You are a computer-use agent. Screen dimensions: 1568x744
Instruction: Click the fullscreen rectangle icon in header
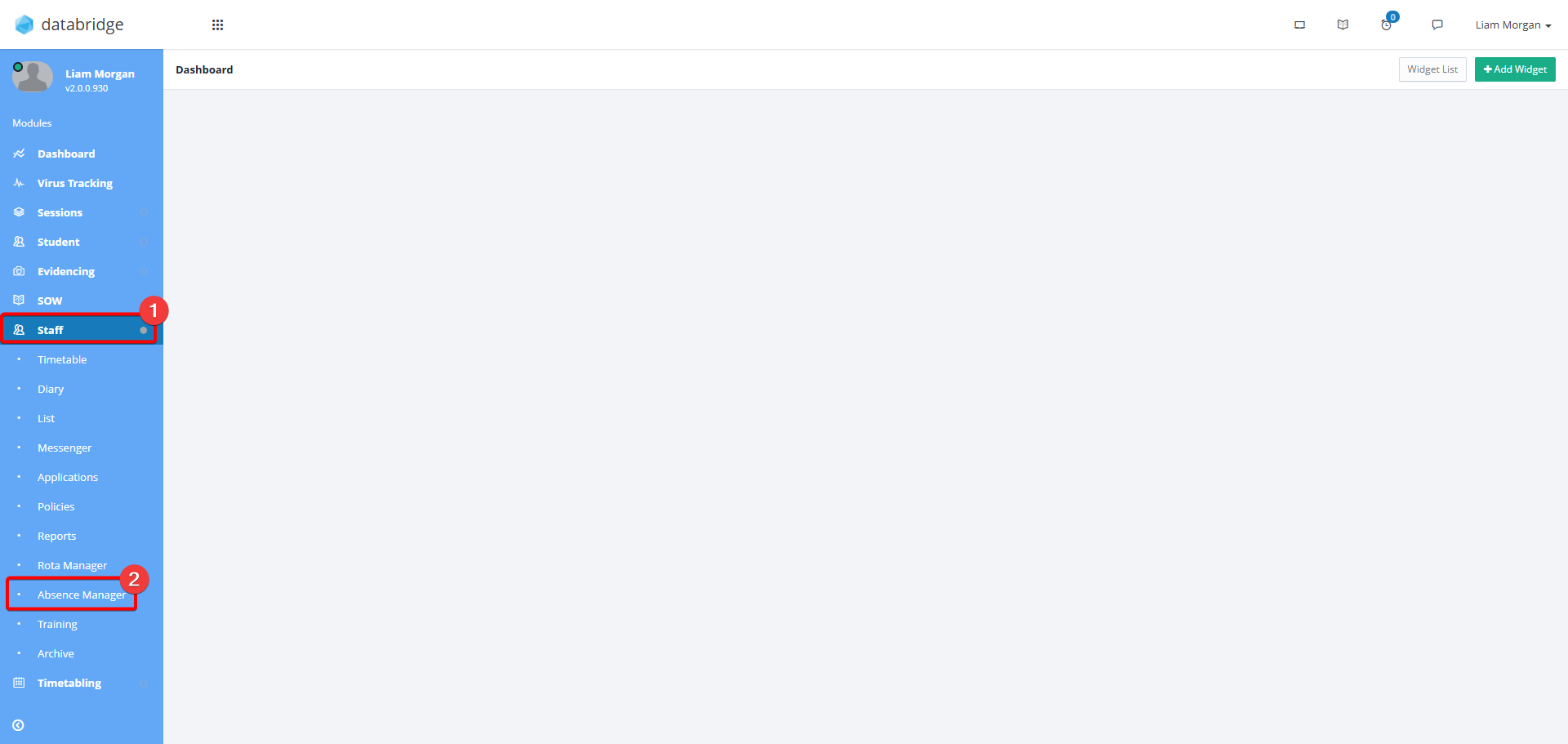(1299, 25)
